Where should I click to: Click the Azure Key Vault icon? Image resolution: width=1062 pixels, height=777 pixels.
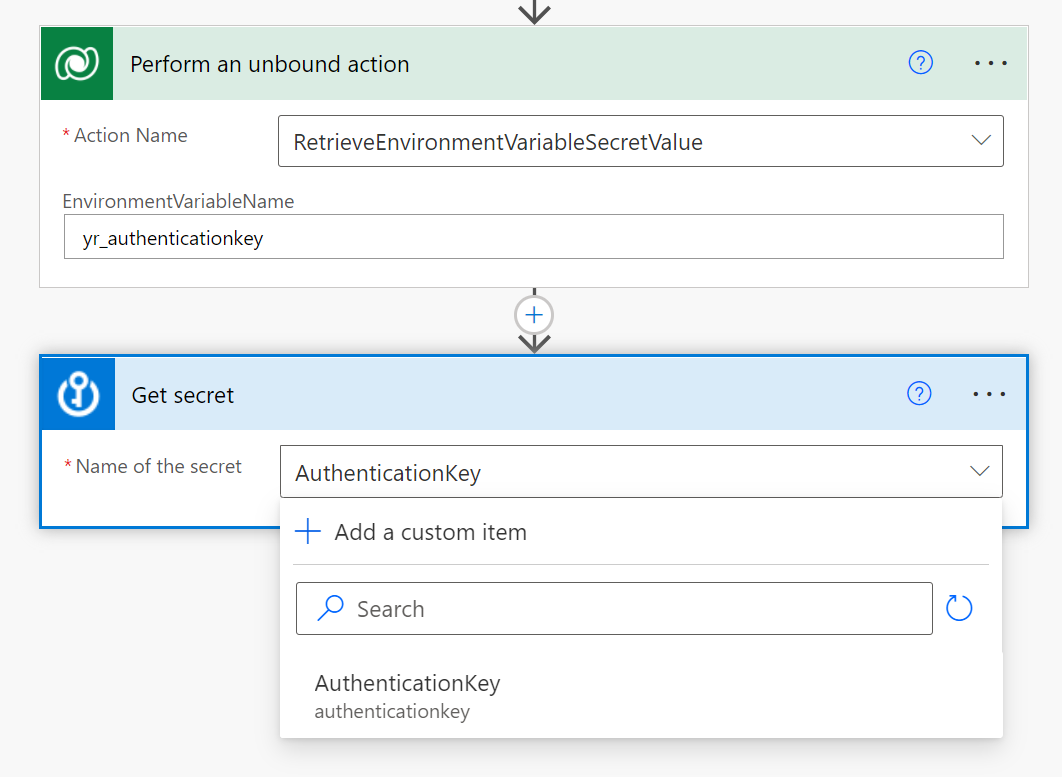[x=77, y=393]
